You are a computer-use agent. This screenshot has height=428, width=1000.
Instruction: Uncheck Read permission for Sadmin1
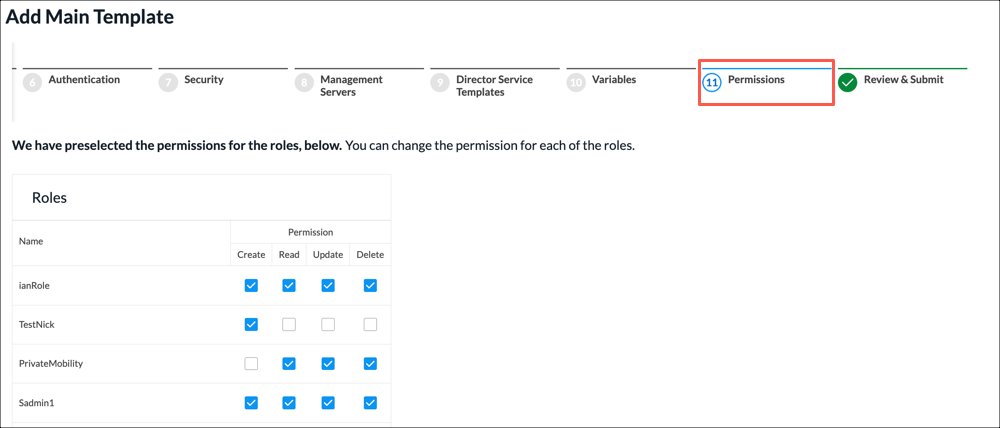click(289, 403)
